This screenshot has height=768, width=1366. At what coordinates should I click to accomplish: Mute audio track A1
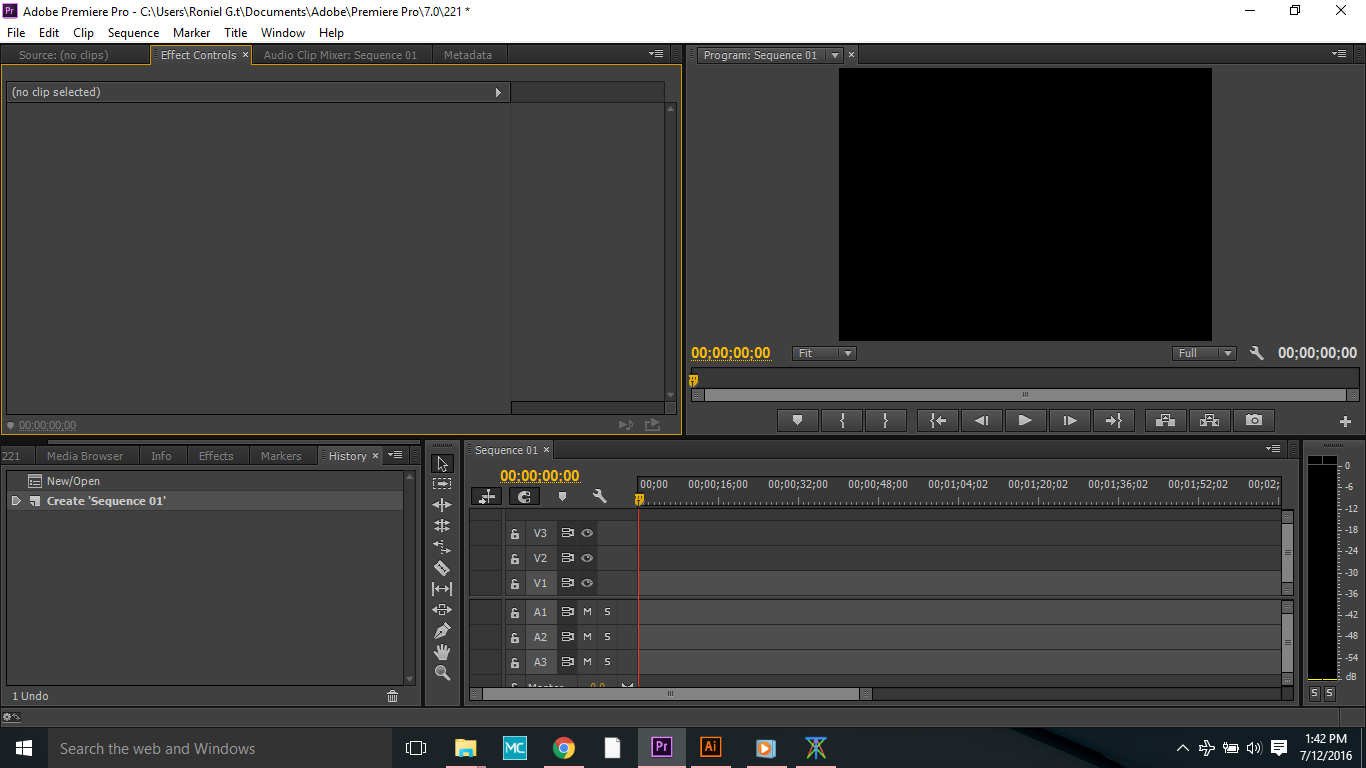pyautogui.click(x=587, y=612)
